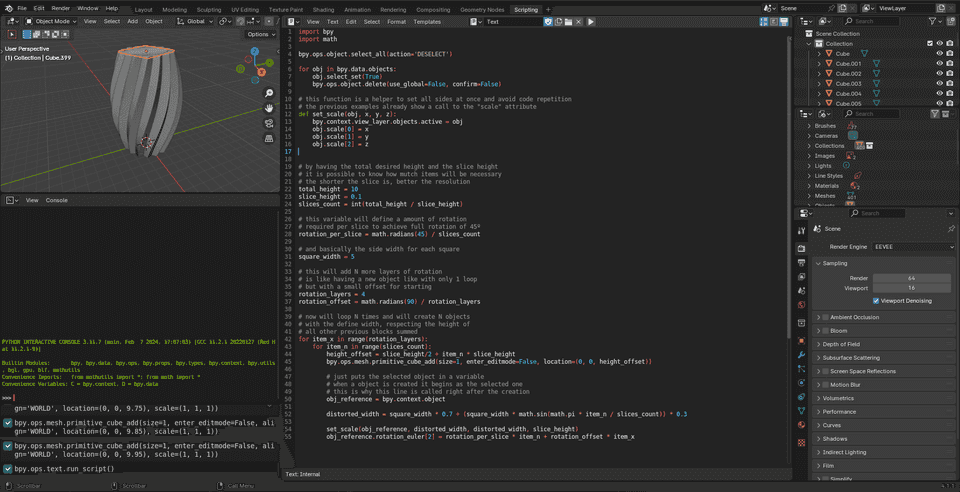Toggle camera view icon in viewport

(x=269, y=124)
